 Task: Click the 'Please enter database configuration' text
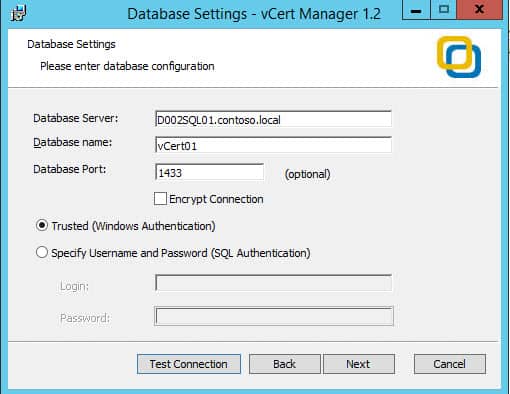[x=127, y=66]
